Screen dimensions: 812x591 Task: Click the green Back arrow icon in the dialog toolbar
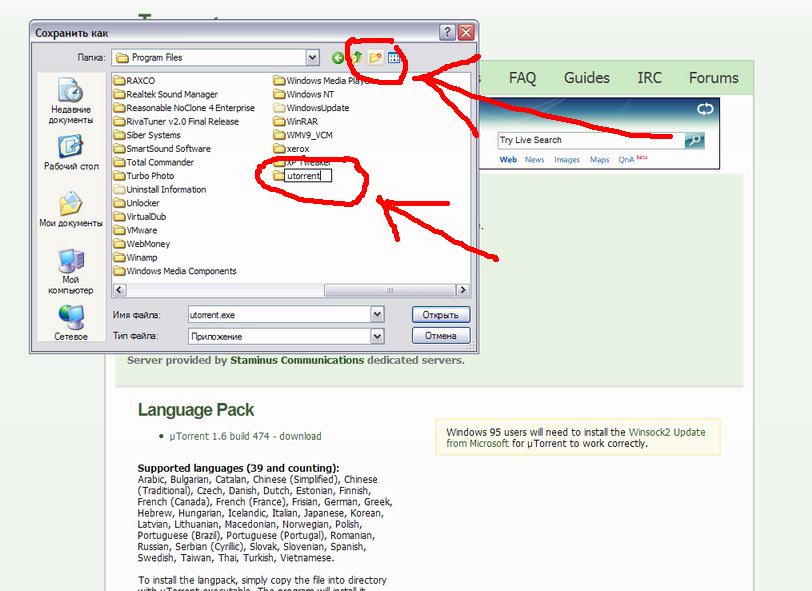coord(338,58)
